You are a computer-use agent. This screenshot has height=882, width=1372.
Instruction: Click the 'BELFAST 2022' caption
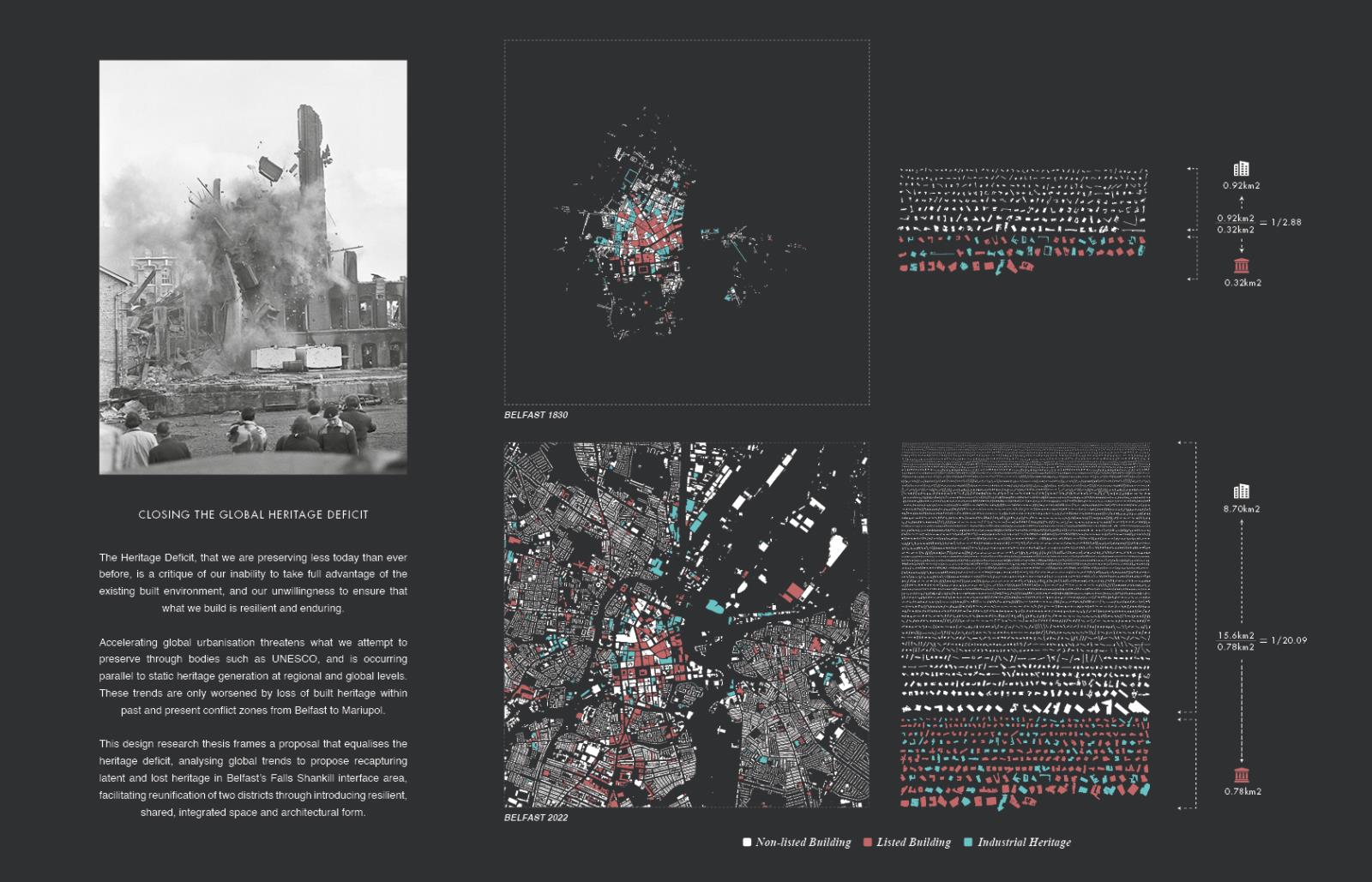coord(536,818)
